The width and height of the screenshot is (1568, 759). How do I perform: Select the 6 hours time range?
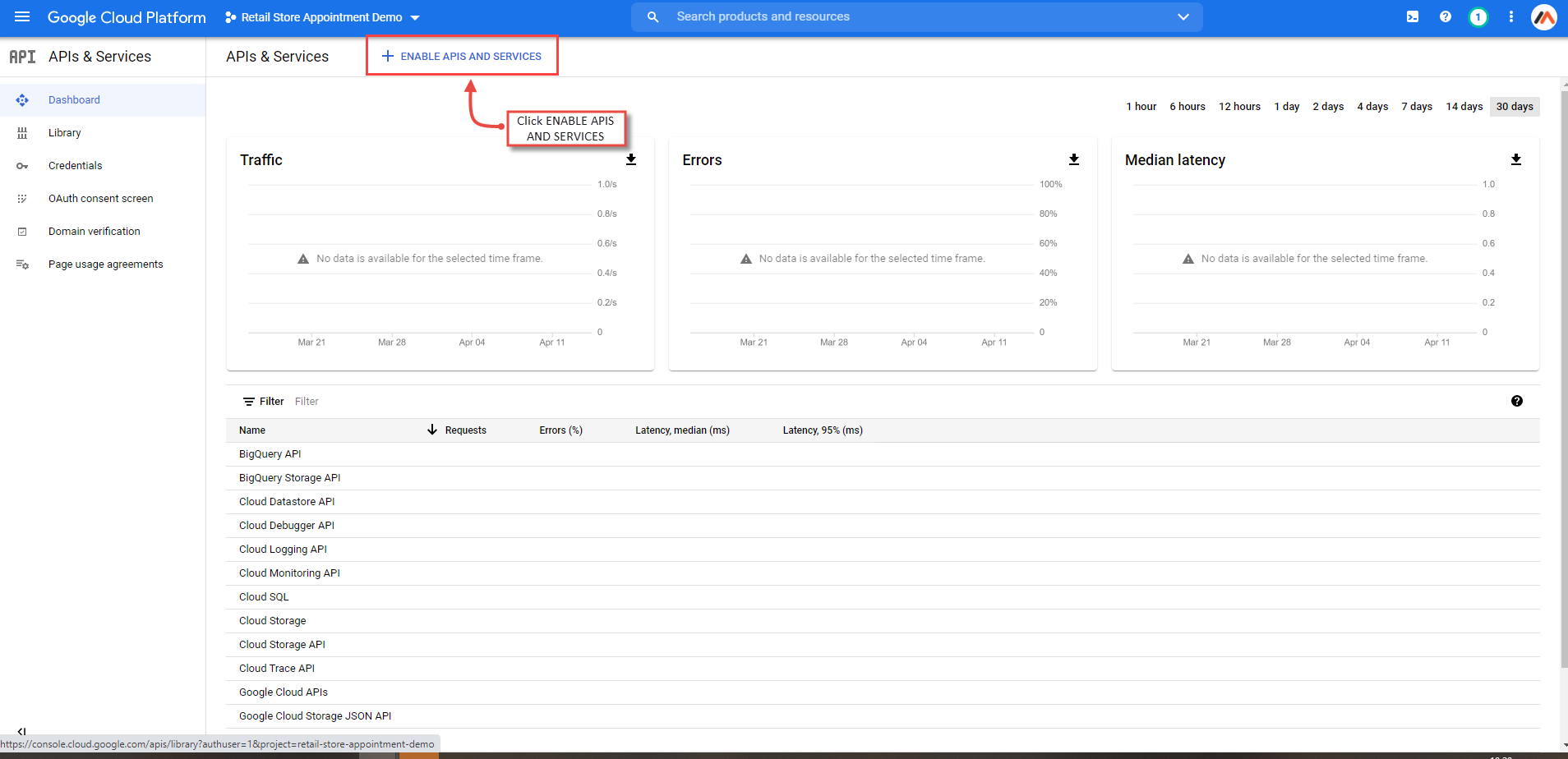(x=1188, y=107)
